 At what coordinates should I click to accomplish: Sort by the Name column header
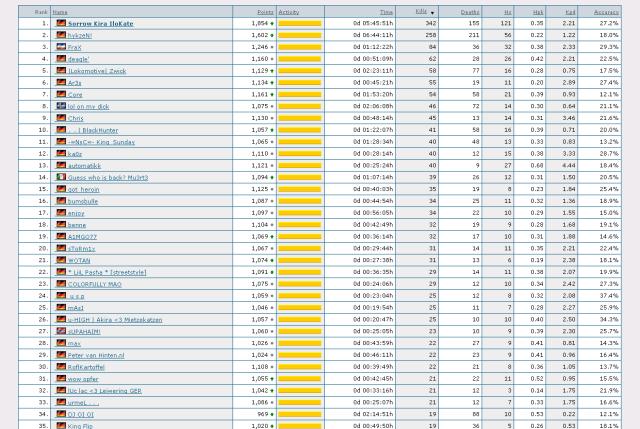pos(60,11)
